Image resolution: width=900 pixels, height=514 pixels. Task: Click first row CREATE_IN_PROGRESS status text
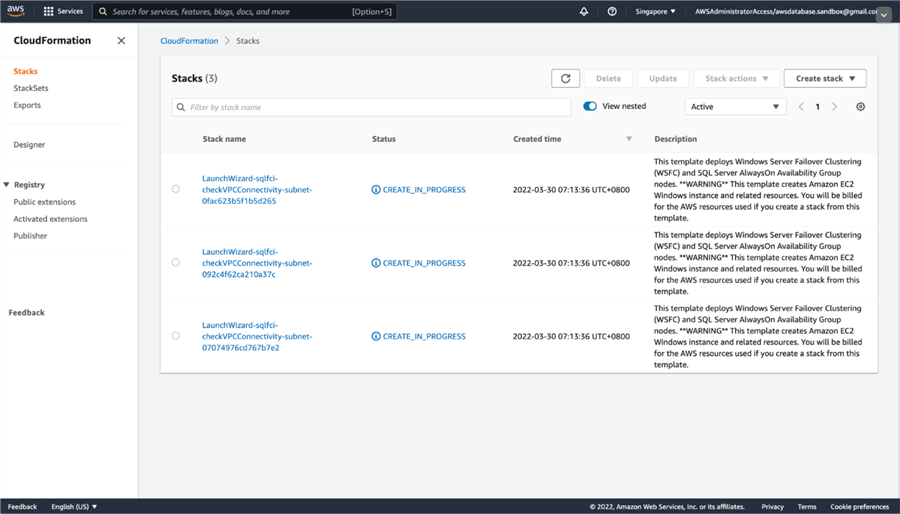[424, 190]
